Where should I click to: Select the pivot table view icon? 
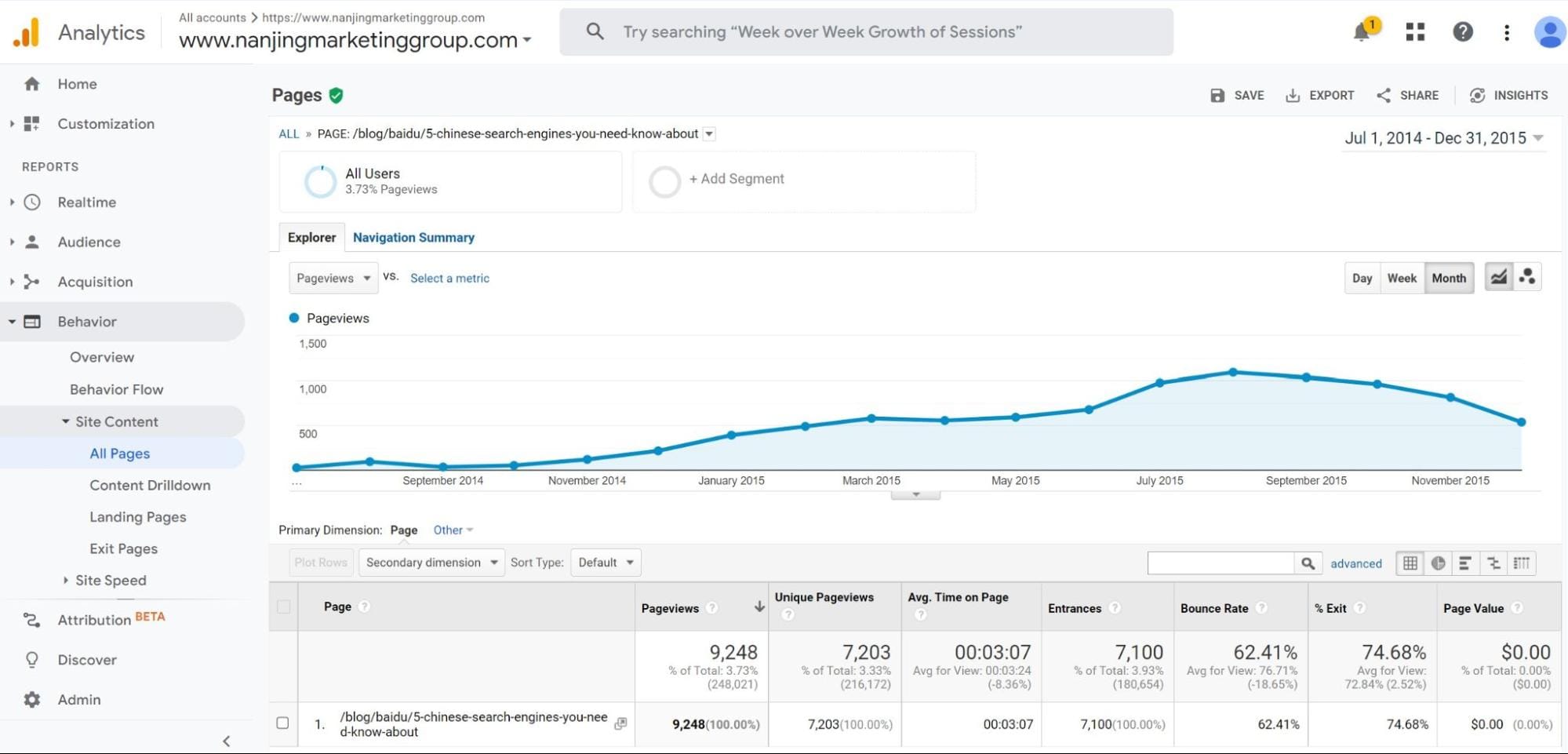(1522, 563)
